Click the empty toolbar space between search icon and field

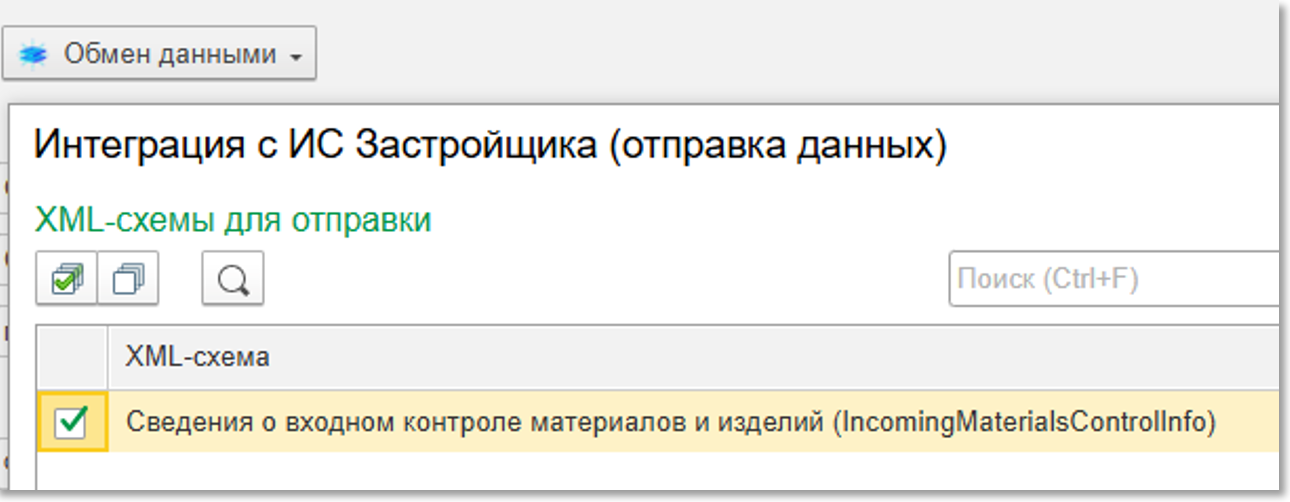600,279
